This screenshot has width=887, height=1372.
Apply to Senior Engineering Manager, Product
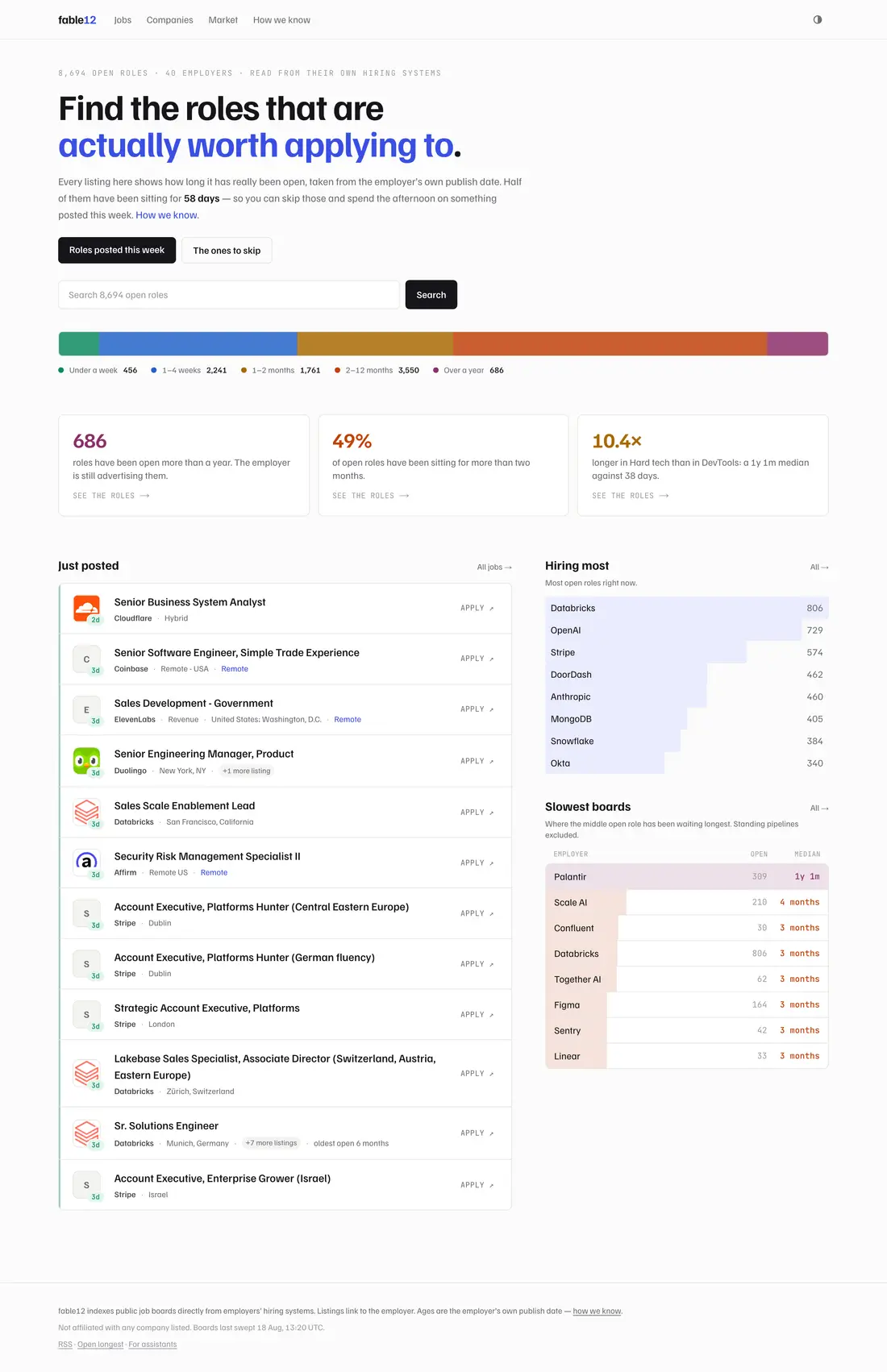point(477,761)
